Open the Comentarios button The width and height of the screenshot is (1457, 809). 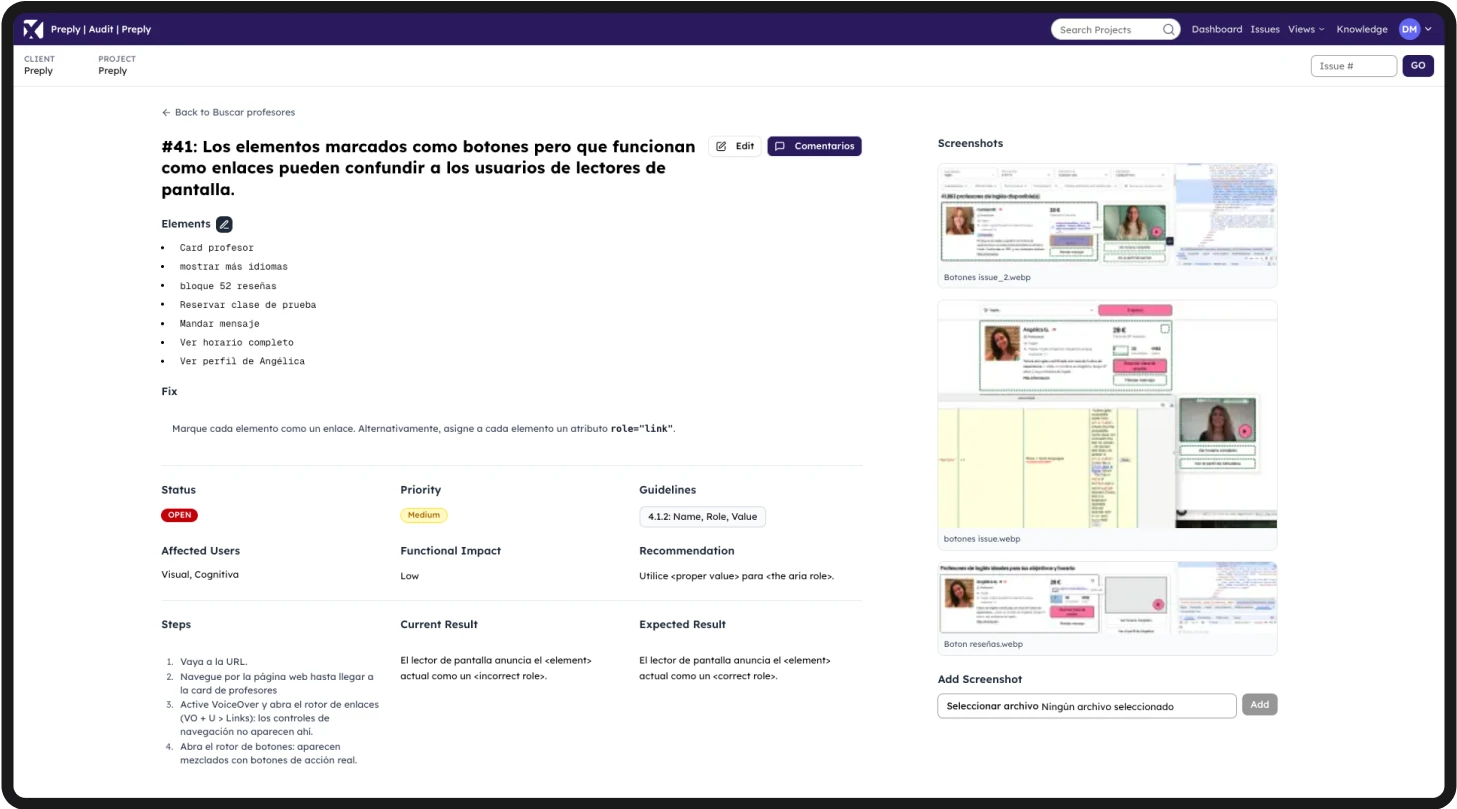pos(814,146)
